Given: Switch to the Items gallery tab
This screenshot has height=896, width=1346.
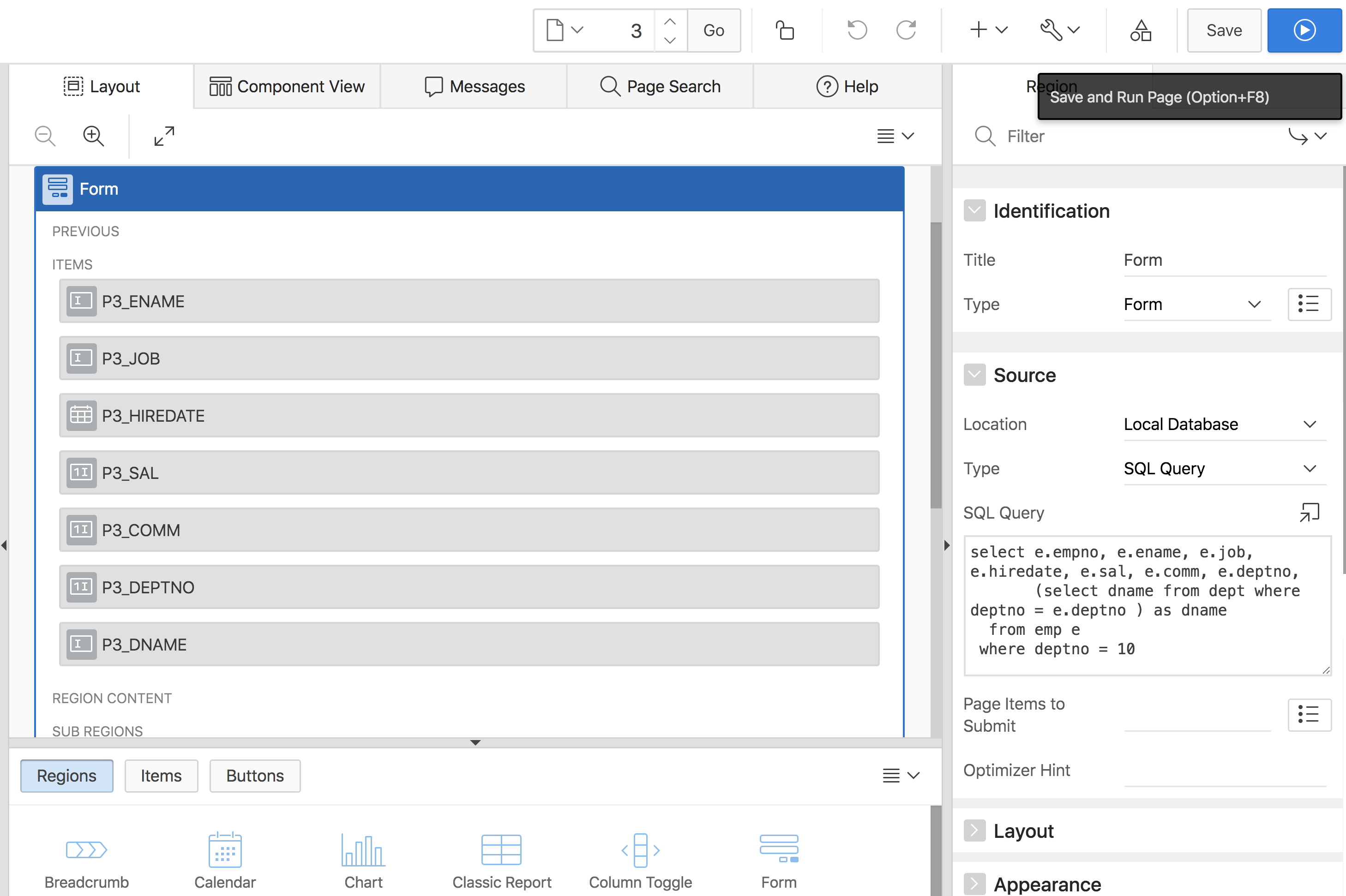Looking at the screenshot, I should click(x=161, y=776).
